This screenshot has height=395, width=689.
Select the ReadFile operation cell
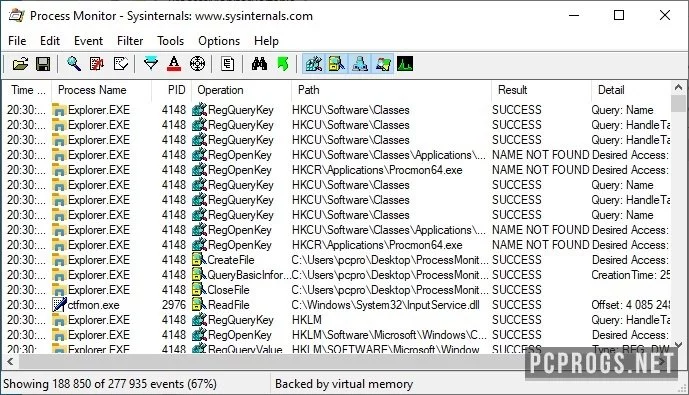click(228, 305)
